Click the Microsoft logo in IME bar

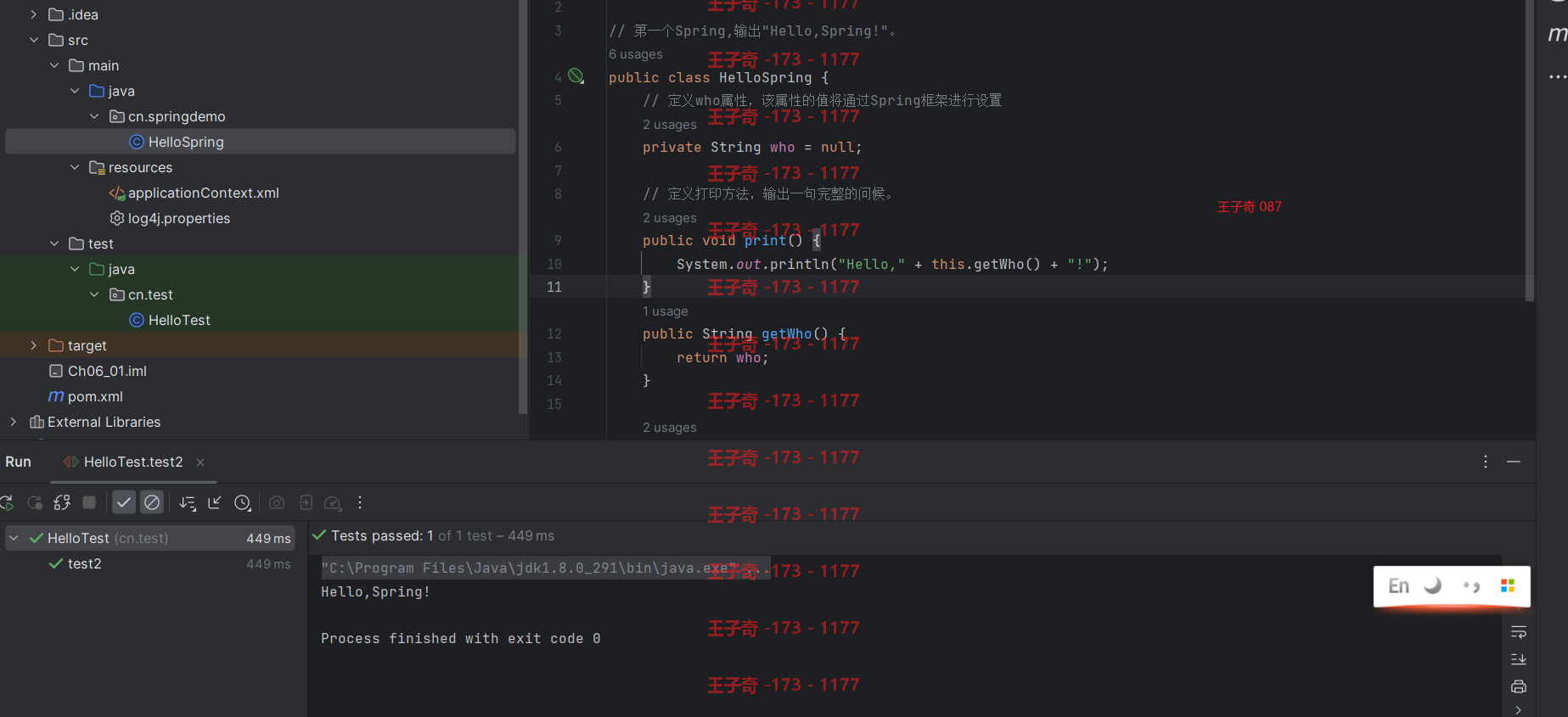tap(1508, 586)
